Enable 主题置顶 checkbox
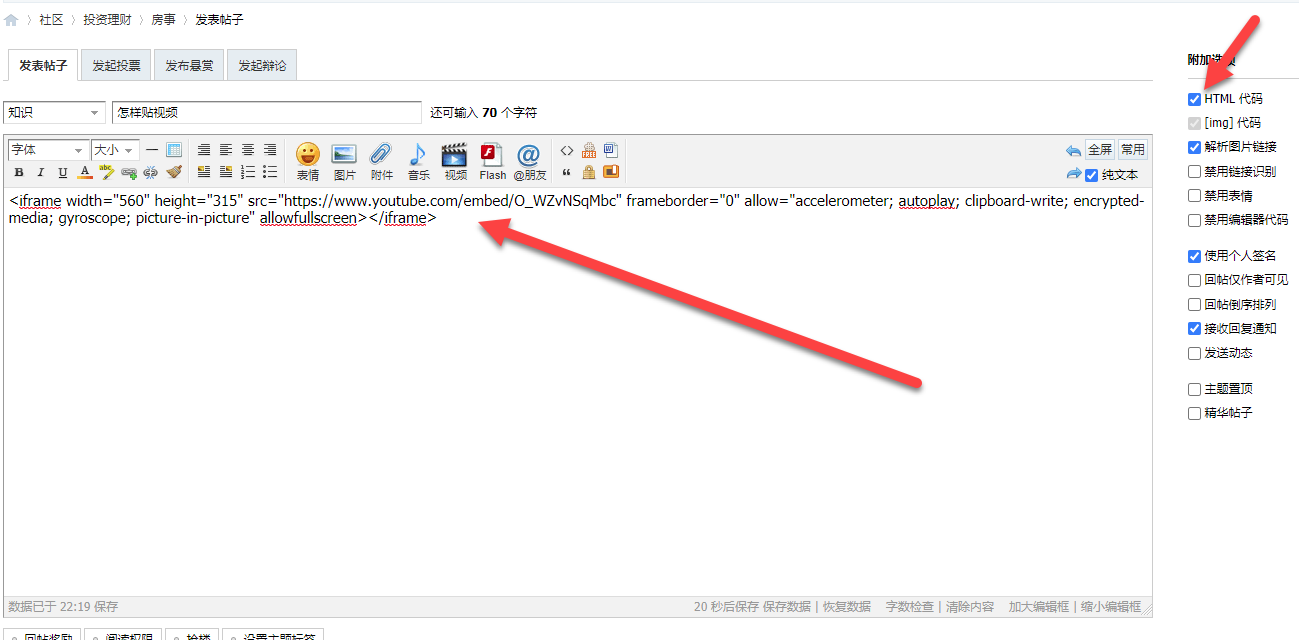 click(x=1194, y=389)
